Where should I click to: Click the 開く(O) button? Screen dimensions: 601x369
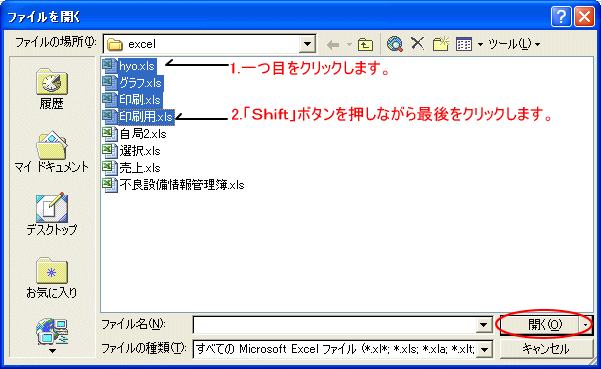coord(540,325)
